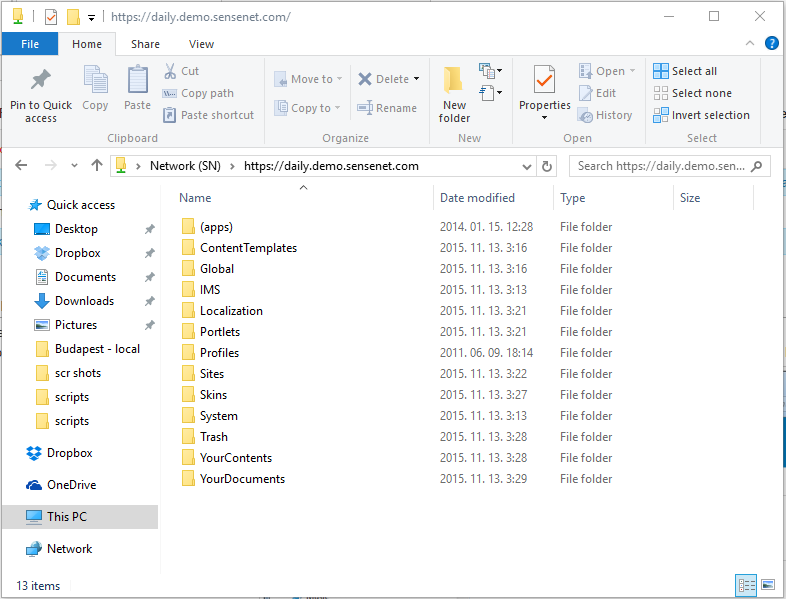Click the Cut scissors icon
This screenshot has width=786, height=599.
(x=170, y=71)
